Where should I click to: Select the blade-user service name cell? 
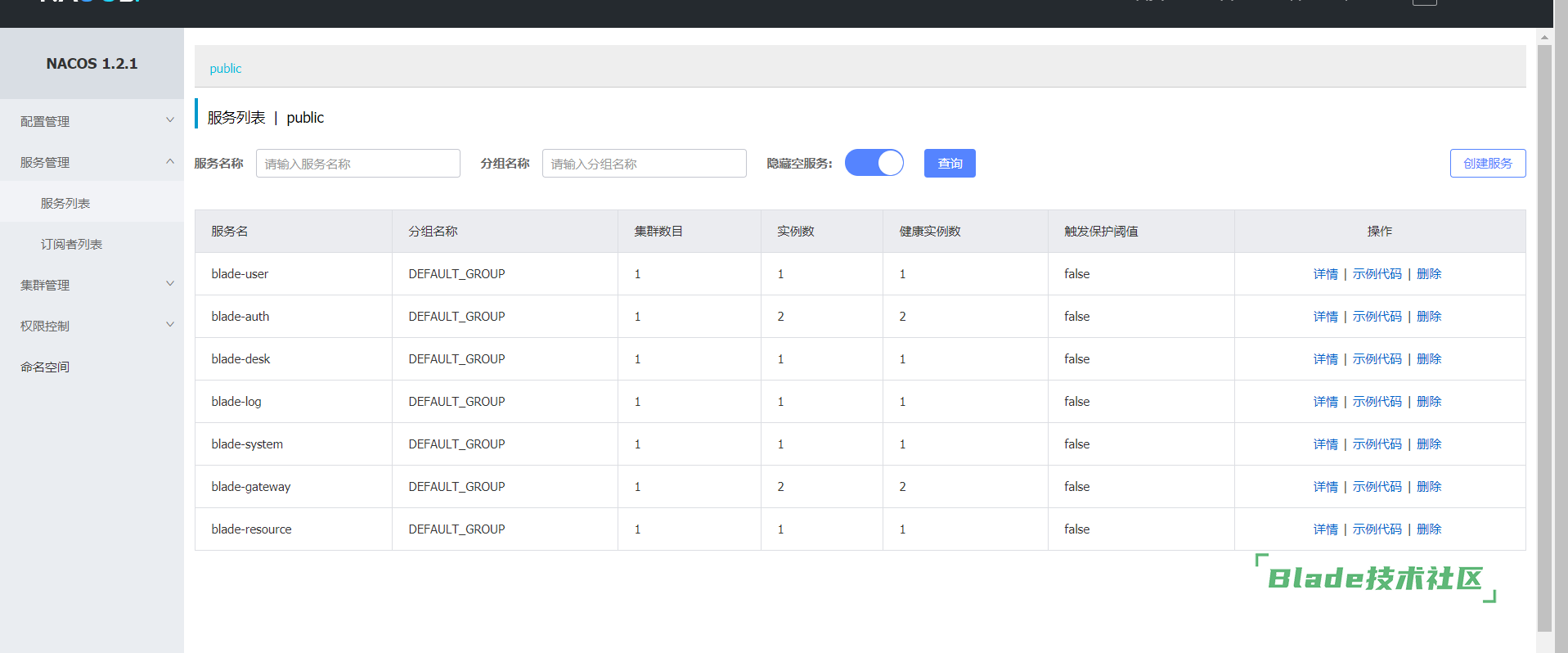point(294,274)
